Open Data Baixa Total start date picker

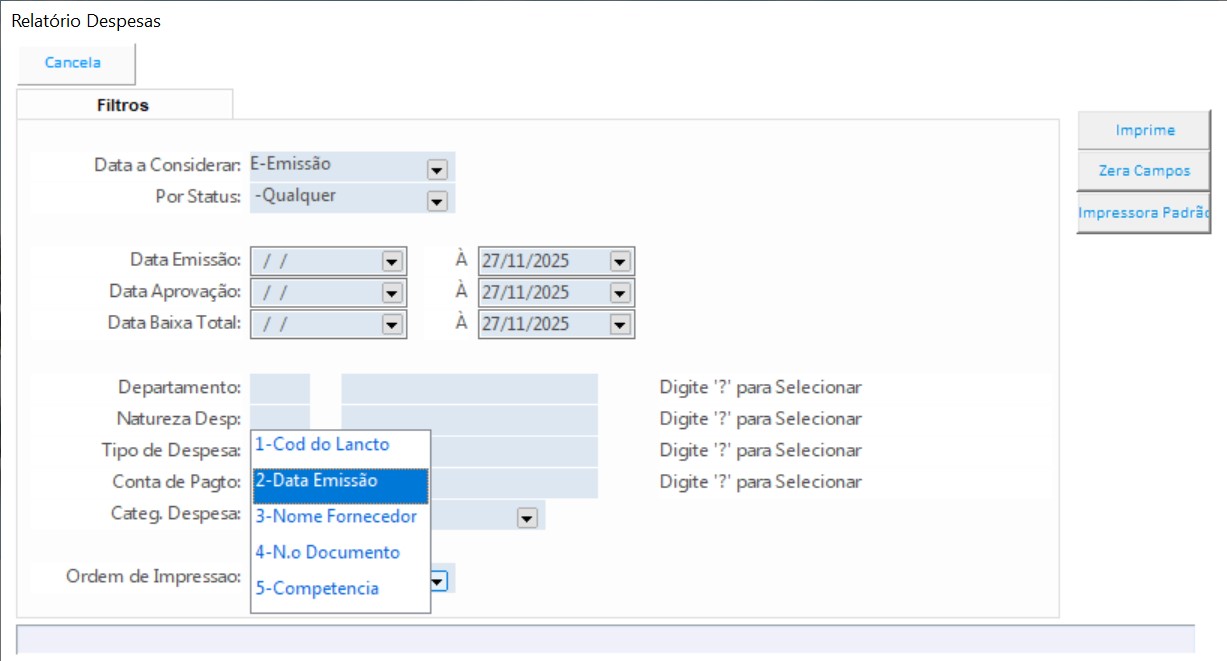click(x=391, y=325)
